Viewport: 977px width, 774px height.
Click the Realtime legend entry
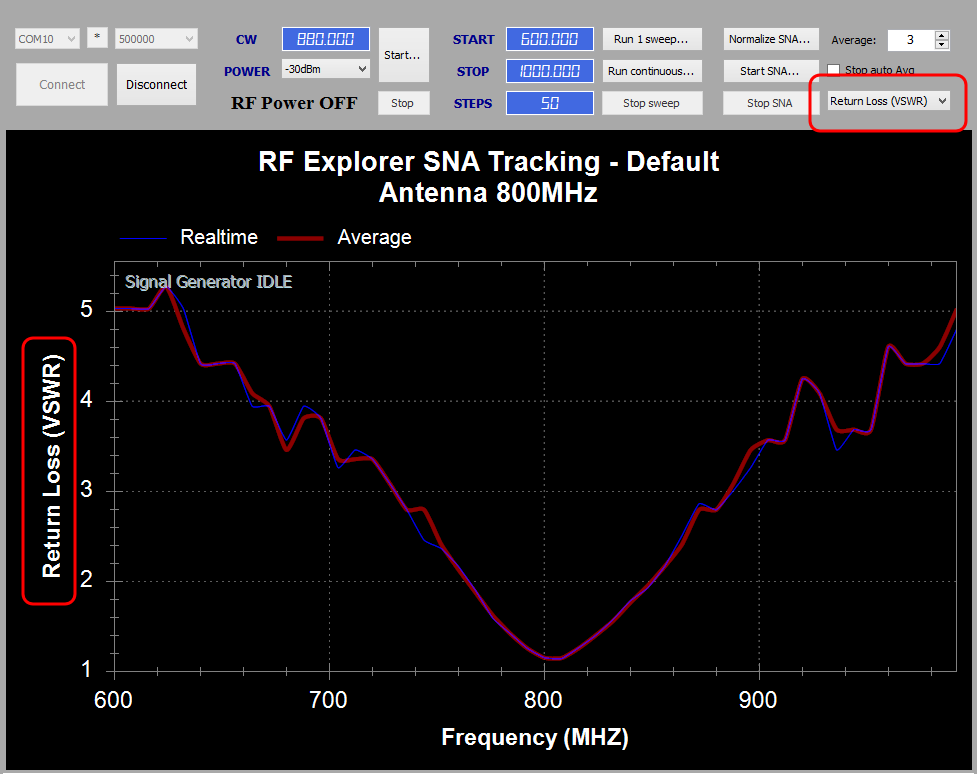(189, 237)
